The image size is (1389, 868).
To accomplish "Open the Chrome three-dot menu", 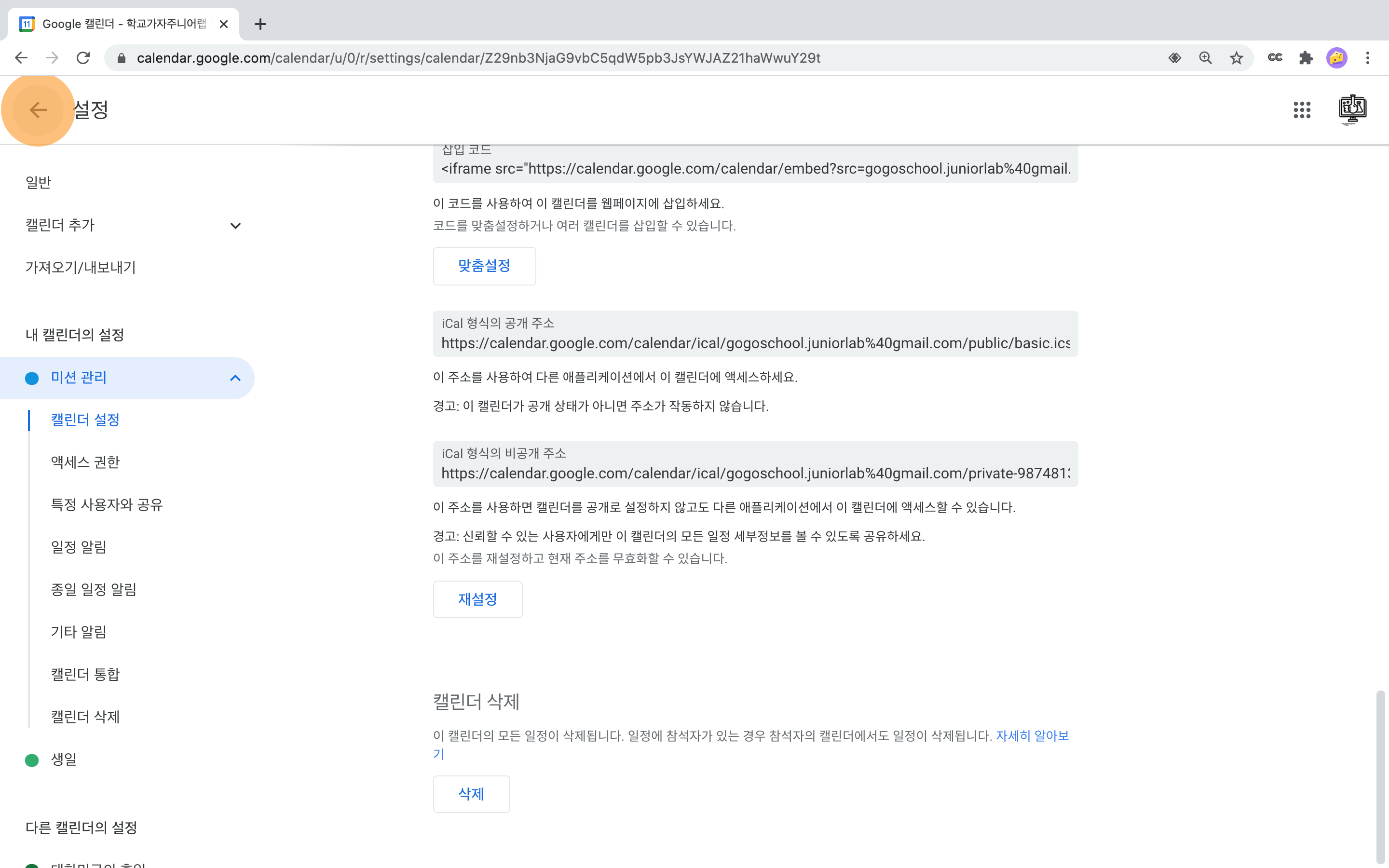I will coord(1368,58).
